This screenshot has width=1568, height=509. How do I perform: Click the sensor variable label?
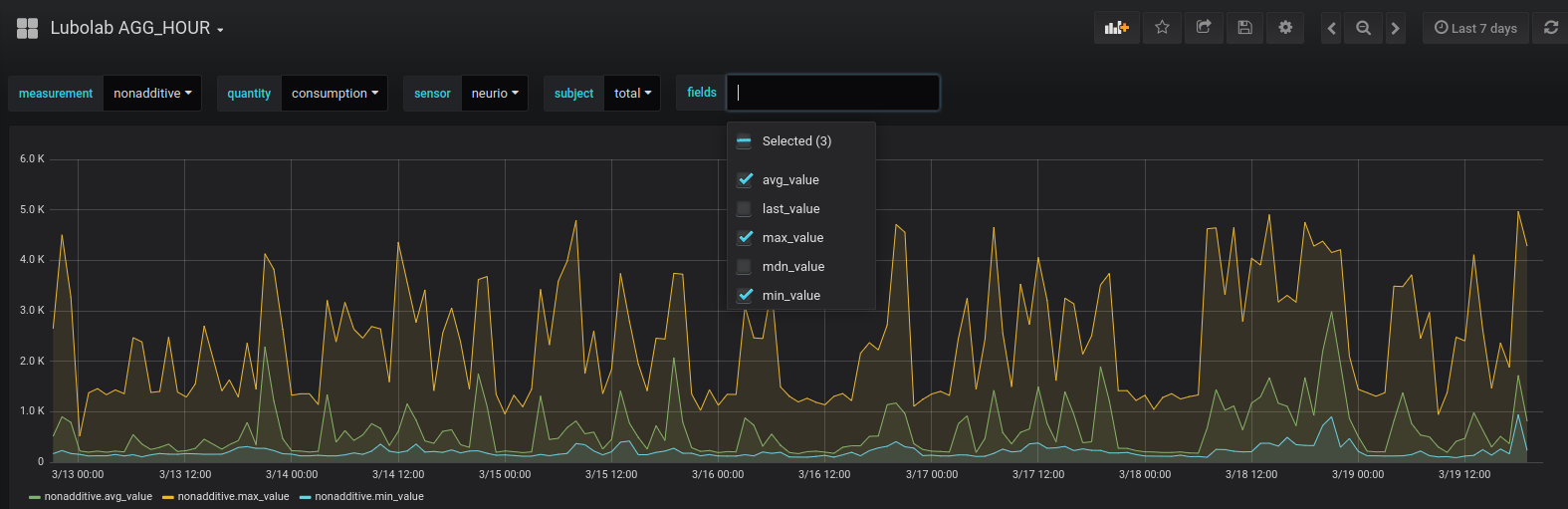tap(432, 93)
